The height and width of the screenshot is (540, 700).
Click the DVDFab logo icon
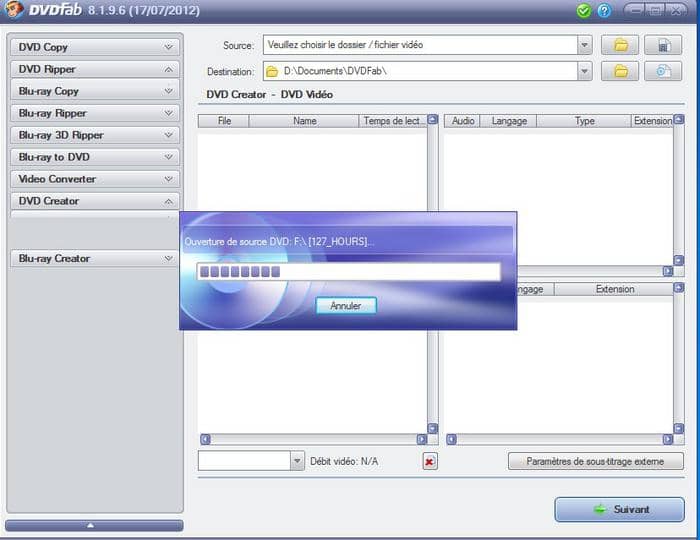tap(12, 10)
